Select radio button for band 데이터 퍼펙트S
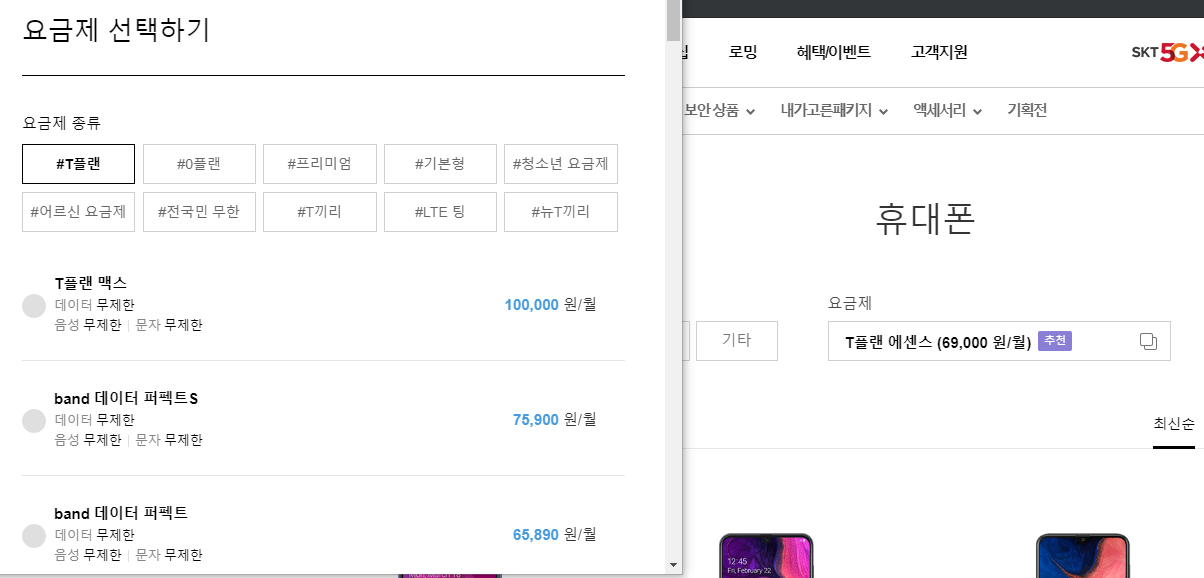1204x578 pixels. 35,421
